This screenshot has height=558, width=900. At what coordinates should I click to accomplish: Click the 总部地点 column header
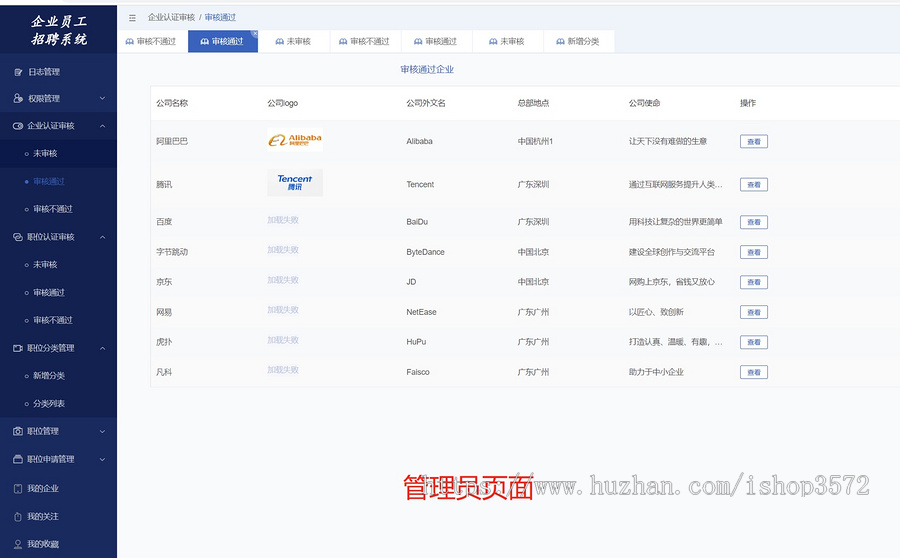tap(533, 103)
